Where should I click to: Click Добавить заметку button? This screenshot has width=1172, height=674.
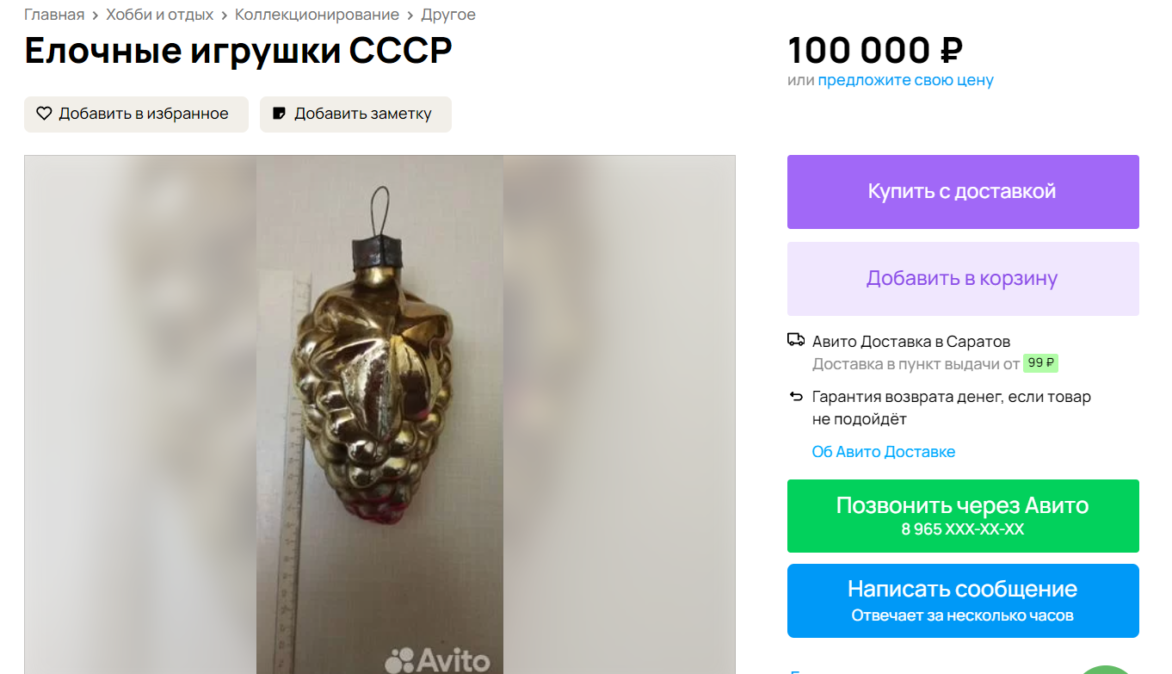pos(356,114)
